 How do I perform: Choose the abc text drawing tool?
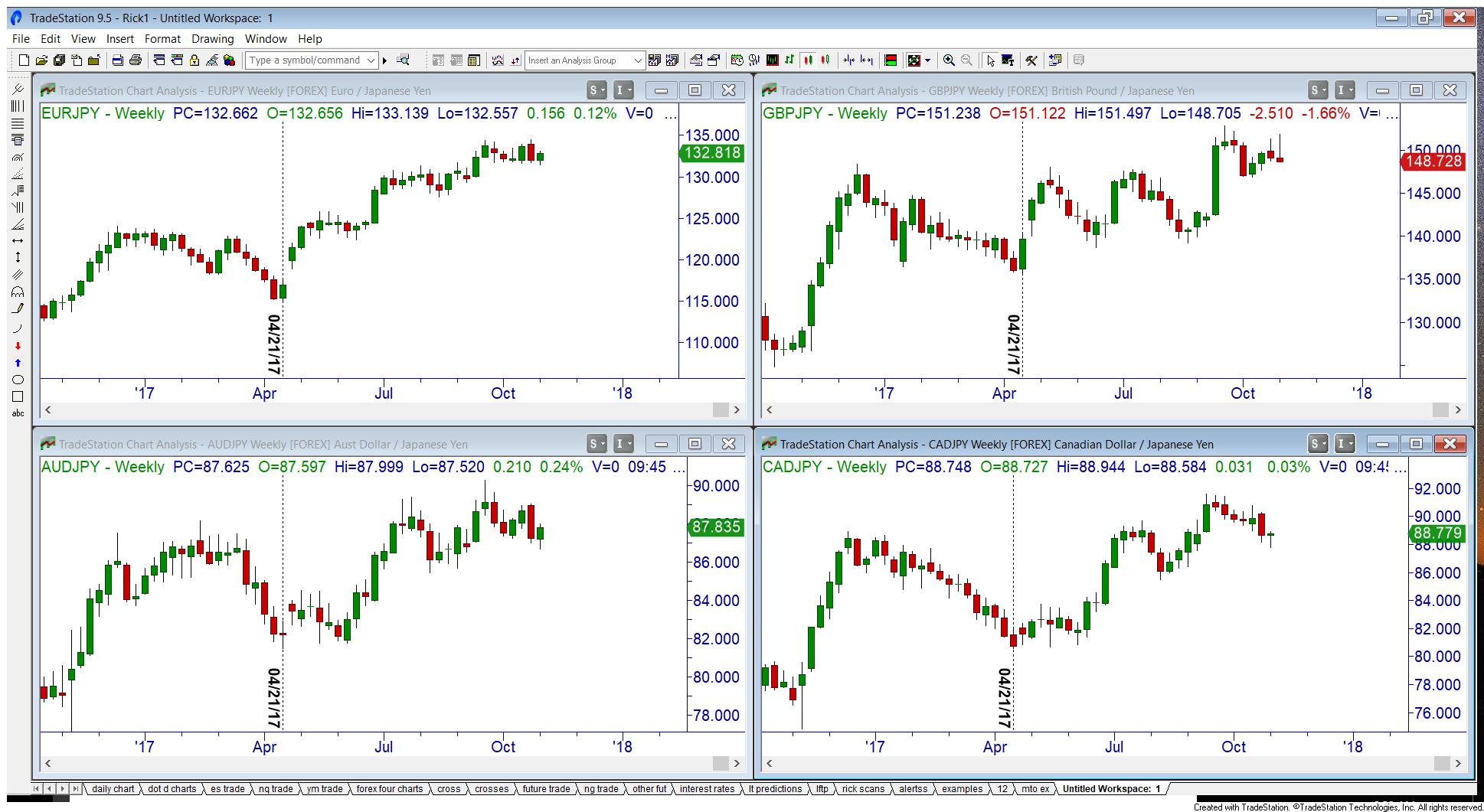coord(18,413)
